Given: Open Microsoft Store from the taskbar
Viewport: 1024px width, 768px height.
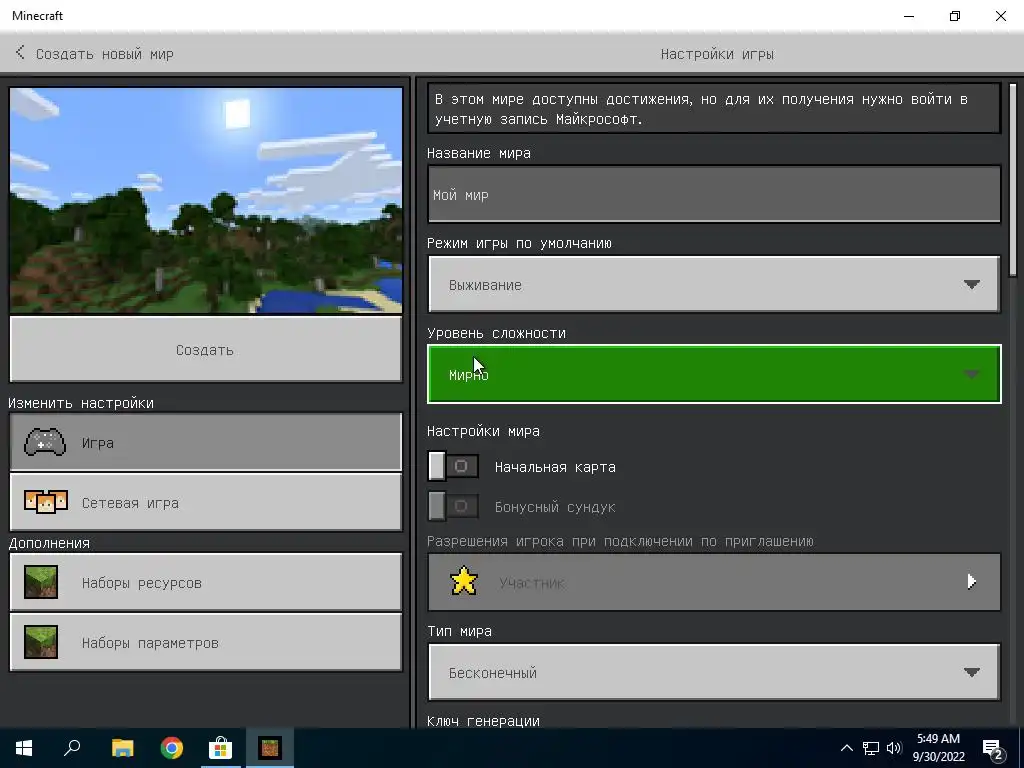Looking at the screenshot, I should 221,748.
